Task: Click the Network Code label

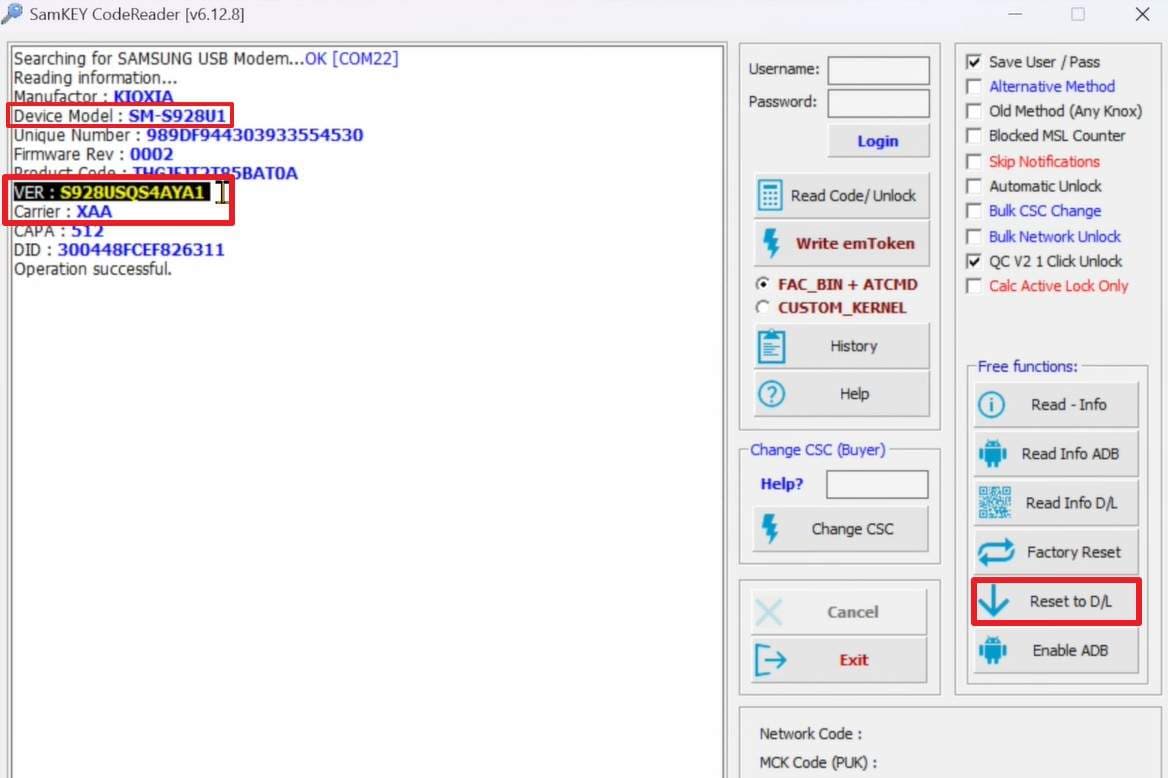Action: coord(810,733)
